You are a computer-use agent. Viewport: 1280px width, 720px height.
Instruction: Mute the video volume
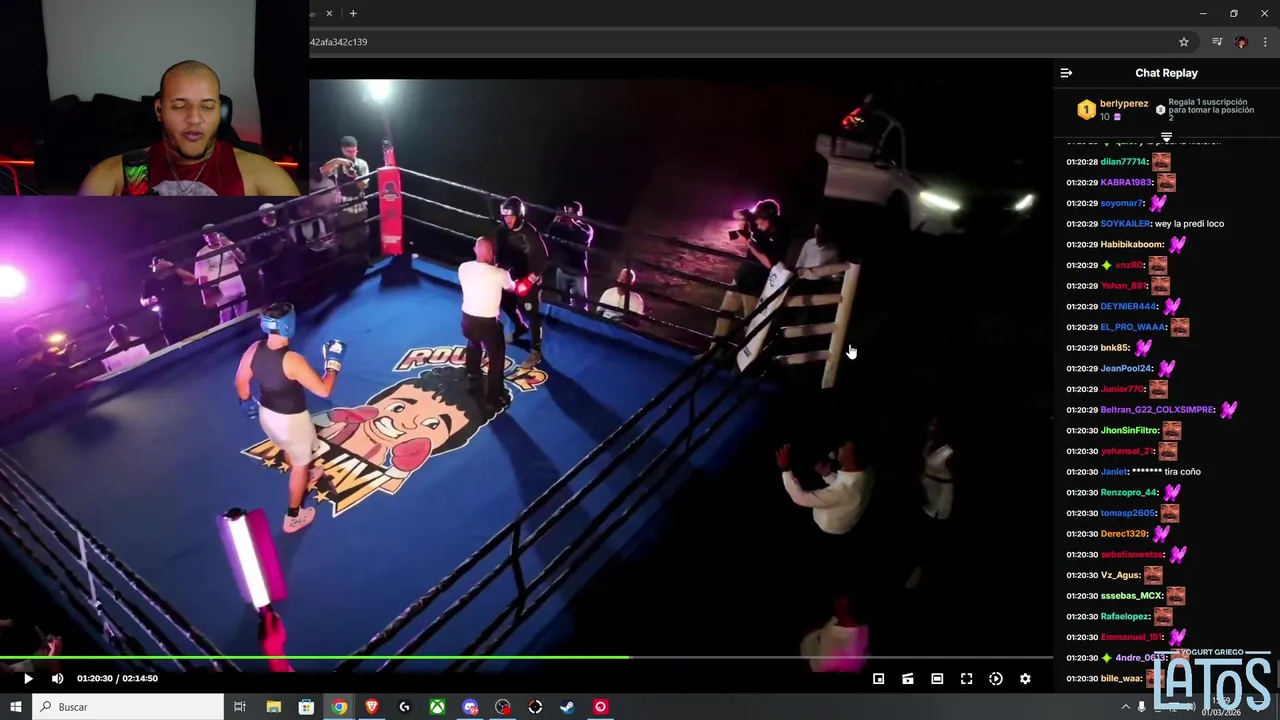pos(57,678)
